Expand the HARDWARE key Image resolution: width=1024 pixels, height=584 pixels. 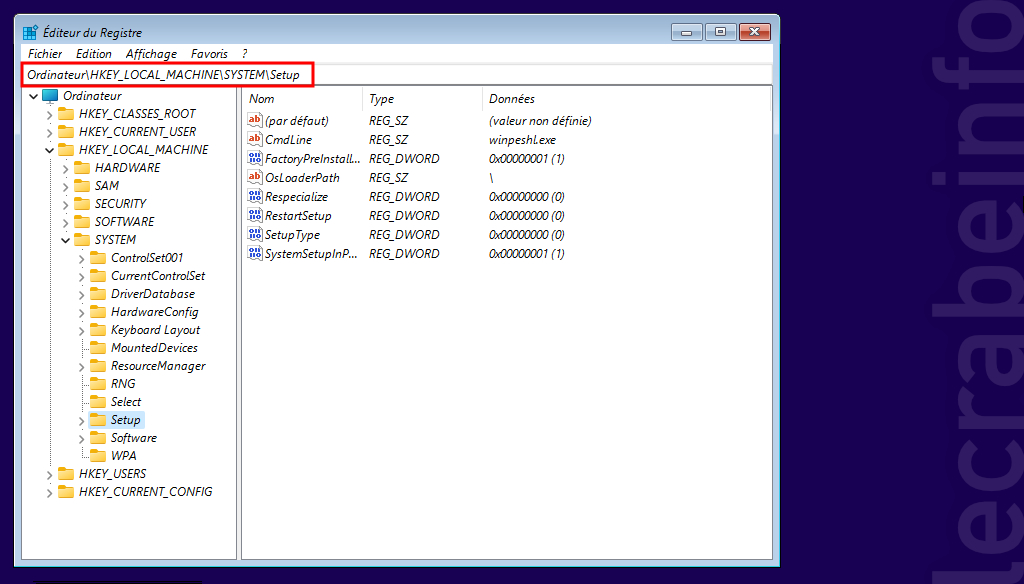click(65, 169)
